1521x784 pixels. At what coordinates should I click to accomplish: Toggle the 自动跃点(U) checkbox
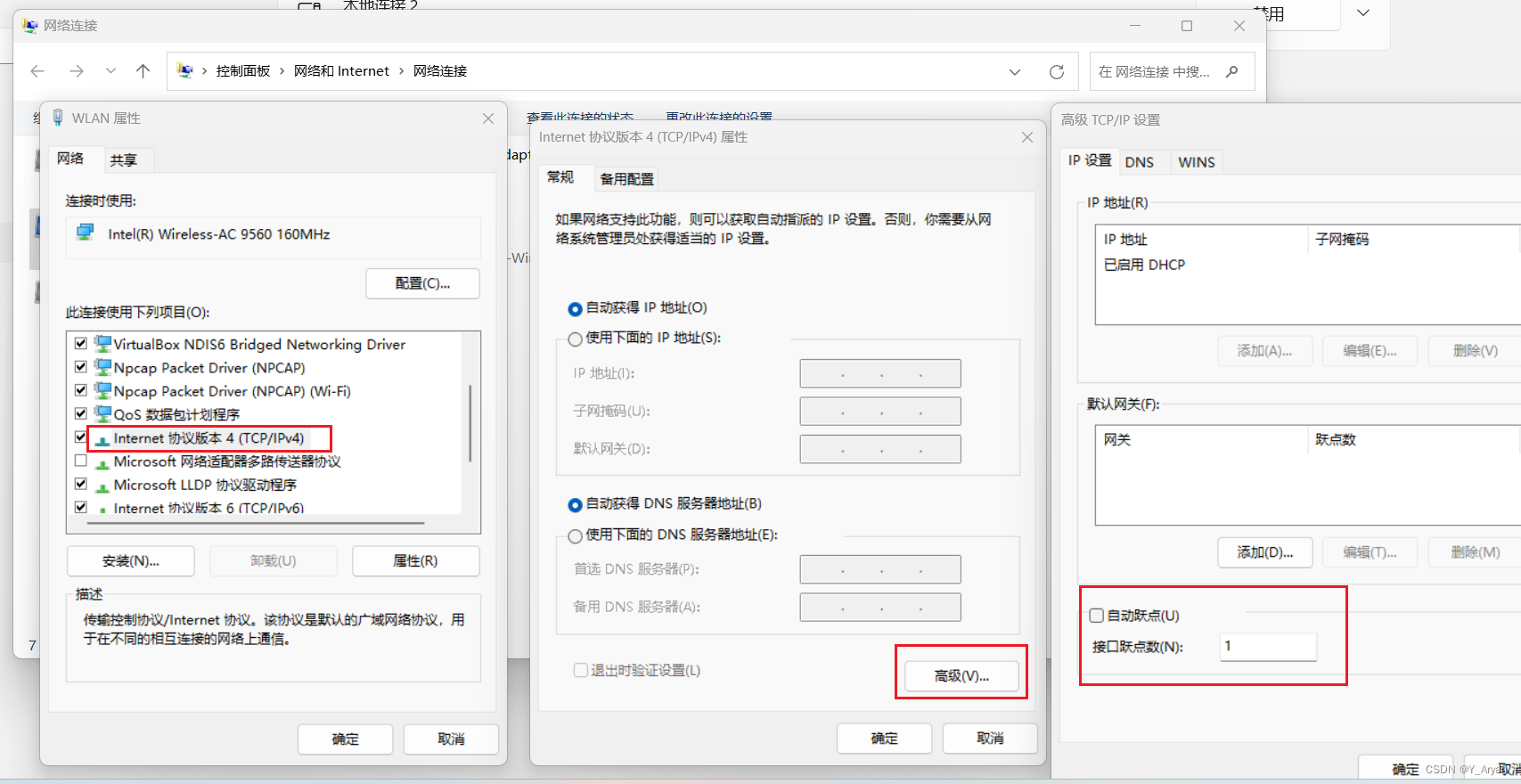click(x=1097, y=616)
